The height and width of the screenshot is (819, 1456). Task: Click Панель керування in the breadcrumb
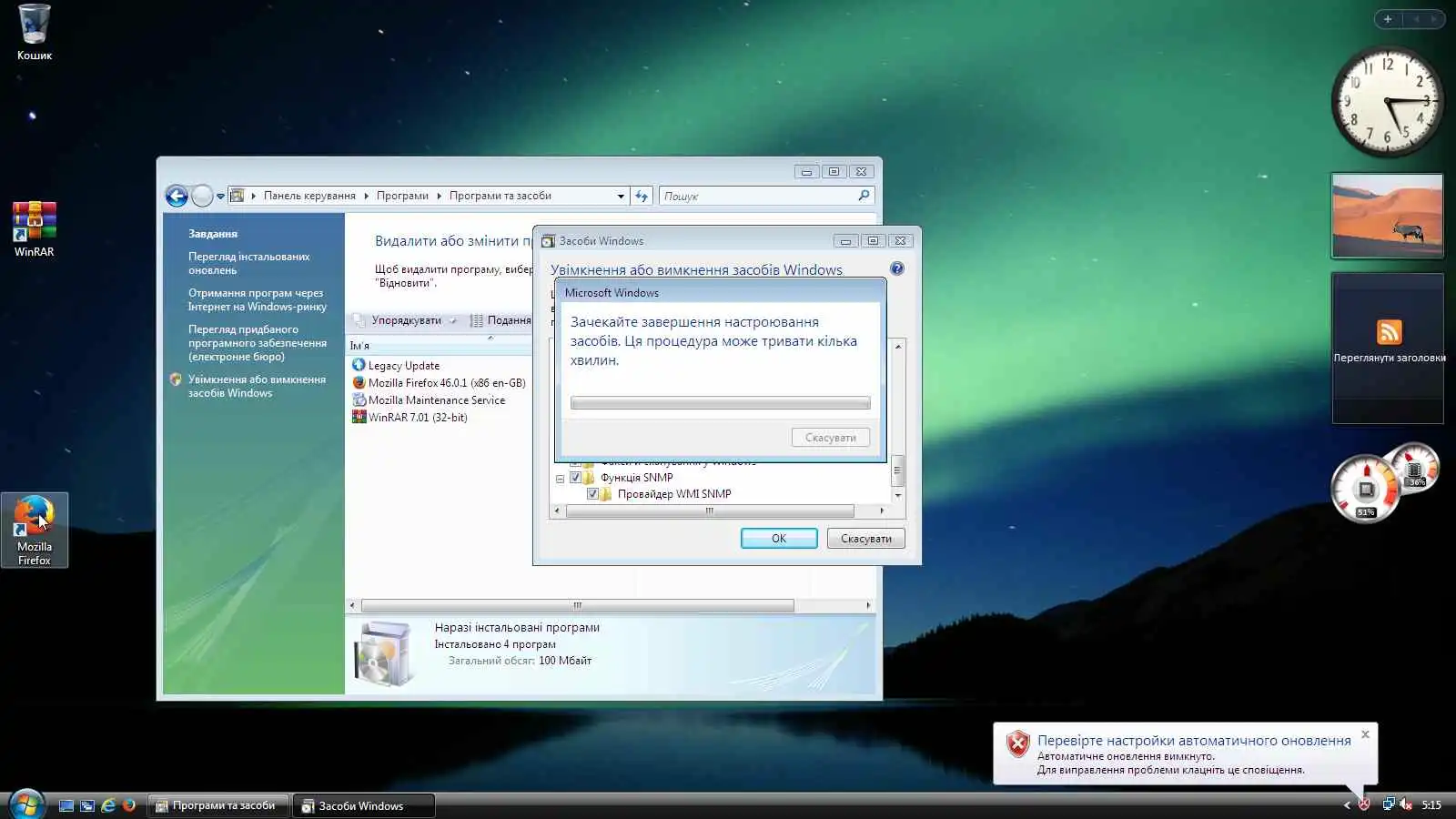pyautogui.click(x=309, y=196)
